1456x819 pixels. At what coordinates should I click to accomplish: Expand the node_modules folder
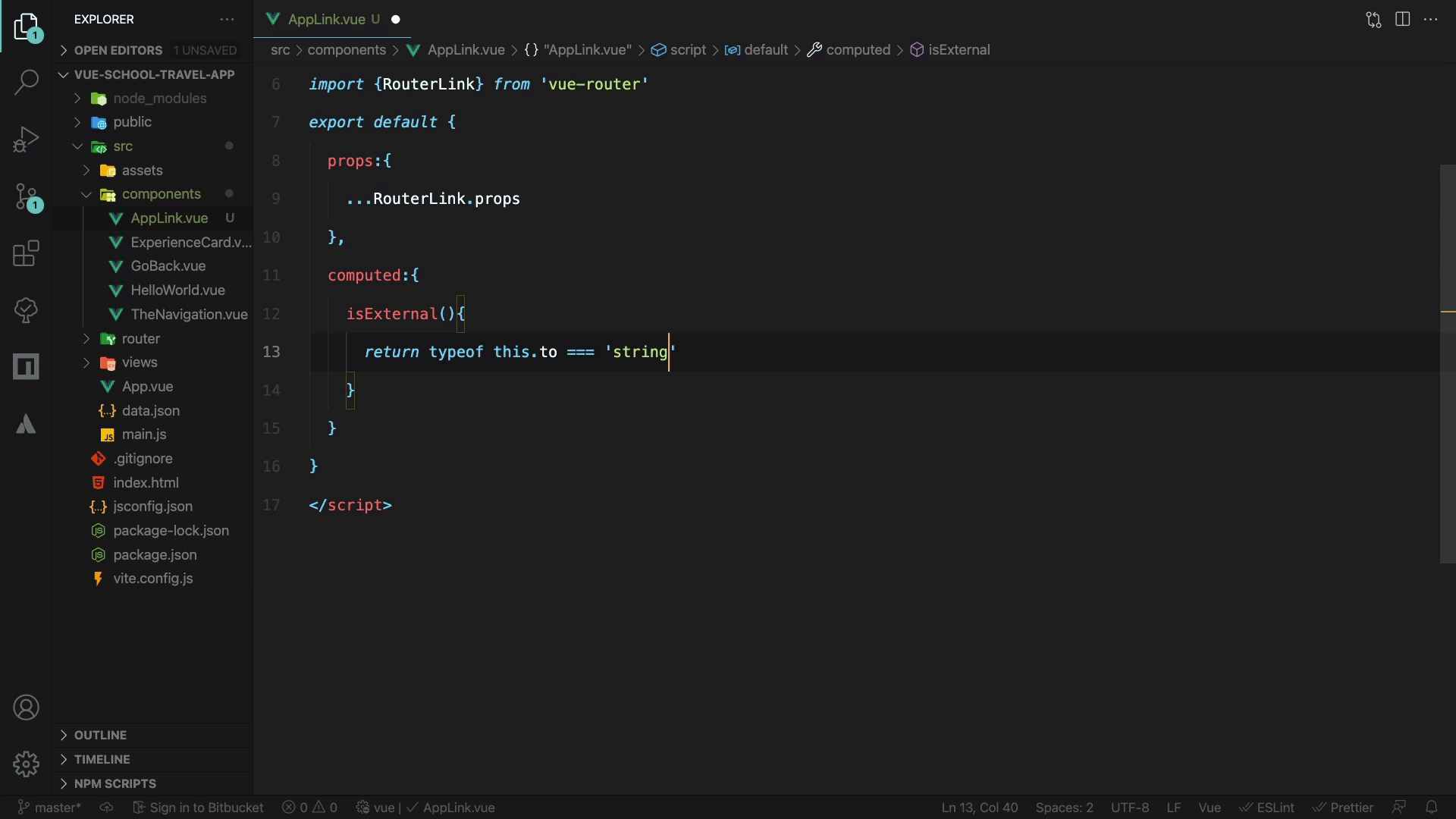point(159,99)
